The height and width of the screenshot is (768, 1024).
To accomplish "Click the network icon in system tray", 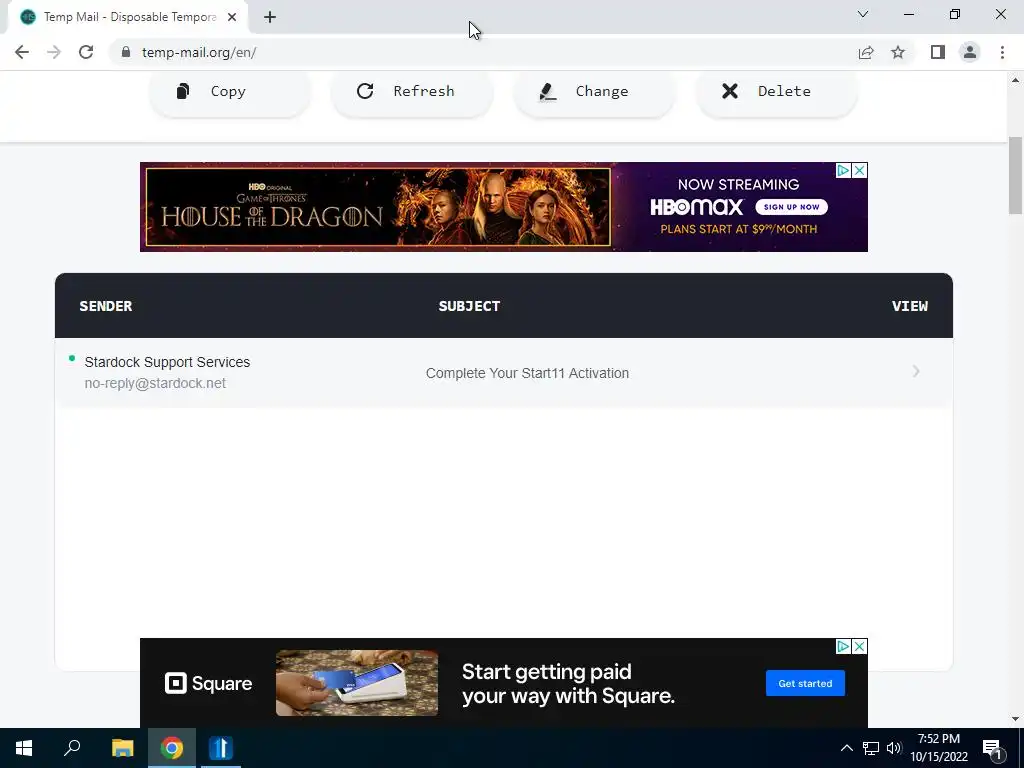I will 871,748.
